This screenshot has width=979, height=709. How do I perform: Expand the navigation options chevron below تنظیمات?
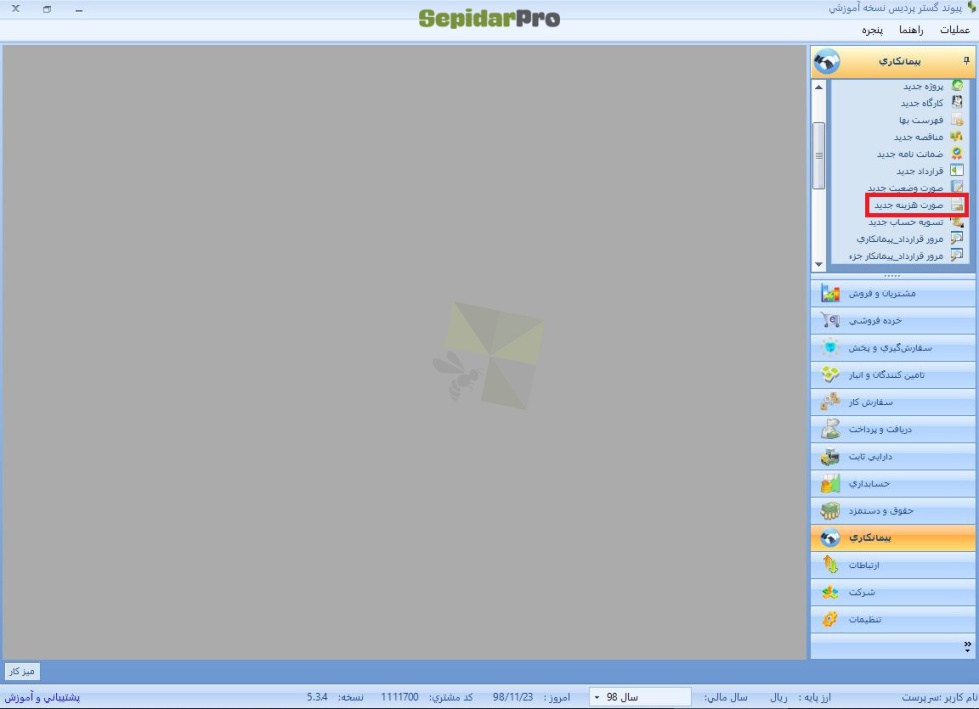pyautogui.click(x=967, y=647)
